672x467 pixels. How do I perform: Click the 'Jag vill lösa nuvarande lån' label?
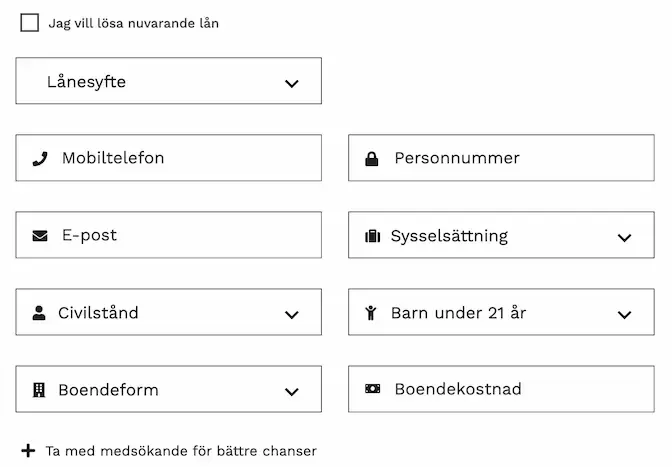[133, 23]
